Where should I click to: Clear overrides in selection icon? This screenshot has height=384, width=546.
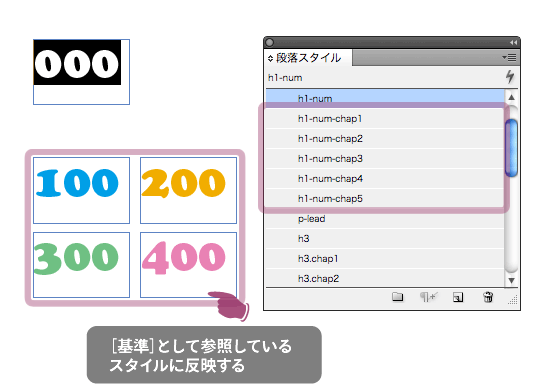(x=428, y=297)
